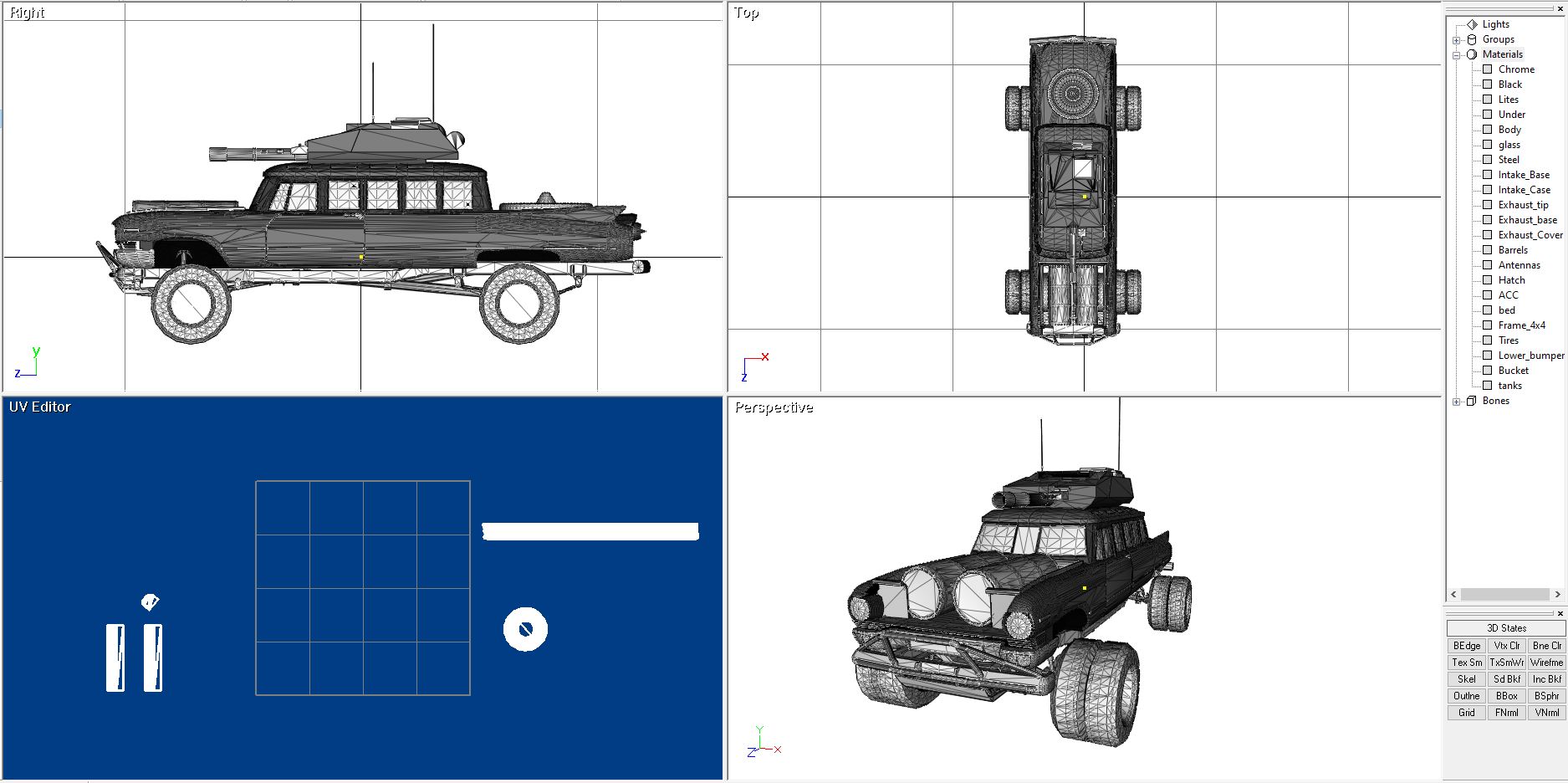Click the Lights node icon in tree

pos(1472,24)
